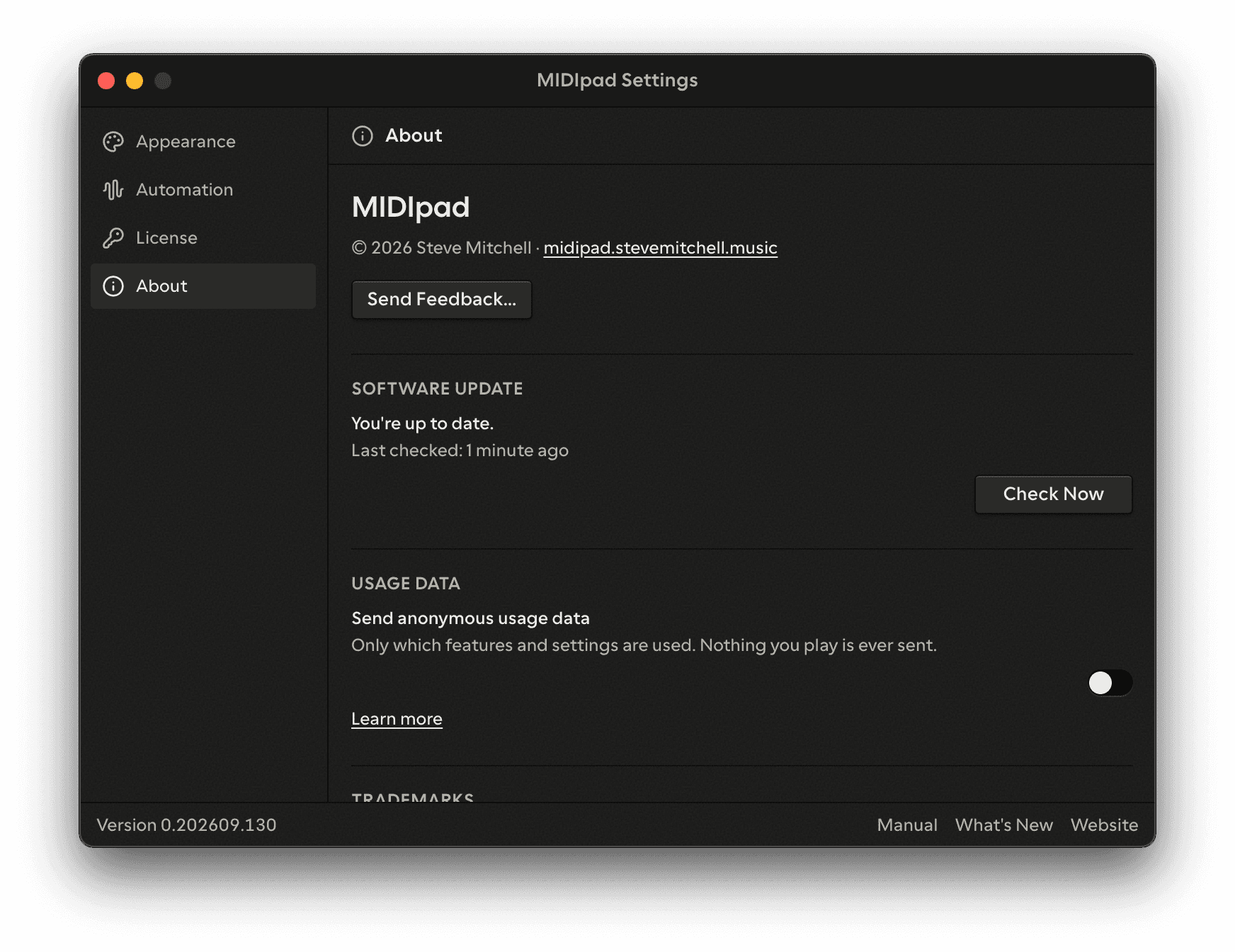
Task: Click the USAGE DATA section heading
Action: tap(406, 584)
